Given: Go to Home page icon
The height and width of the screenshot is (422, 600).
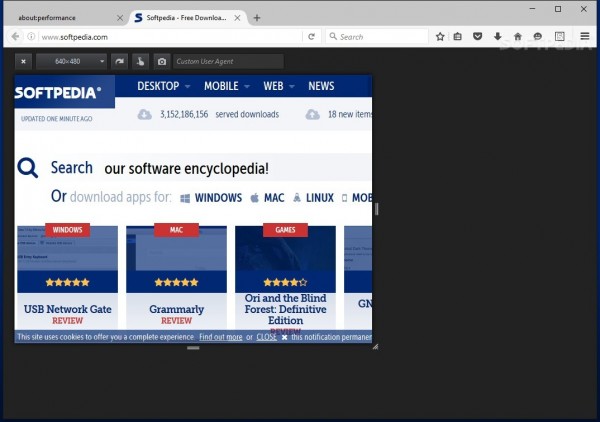Looking at the screenshot, I should click(x=518, y=37).
